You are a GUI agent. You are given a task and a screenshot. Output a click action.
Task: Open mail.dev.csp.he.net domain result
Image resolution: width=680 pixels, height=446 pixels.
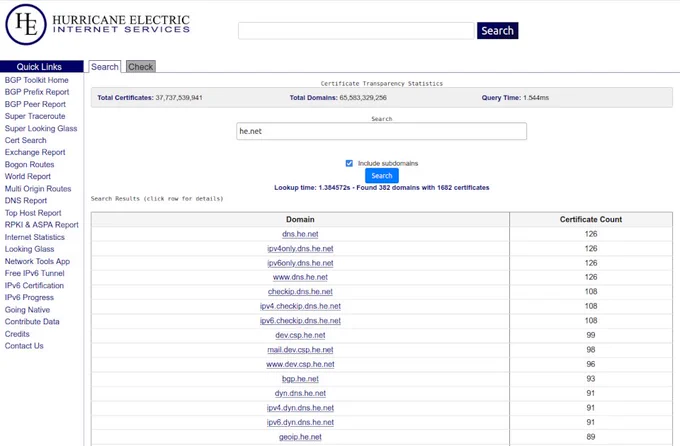tap(300, 350)
